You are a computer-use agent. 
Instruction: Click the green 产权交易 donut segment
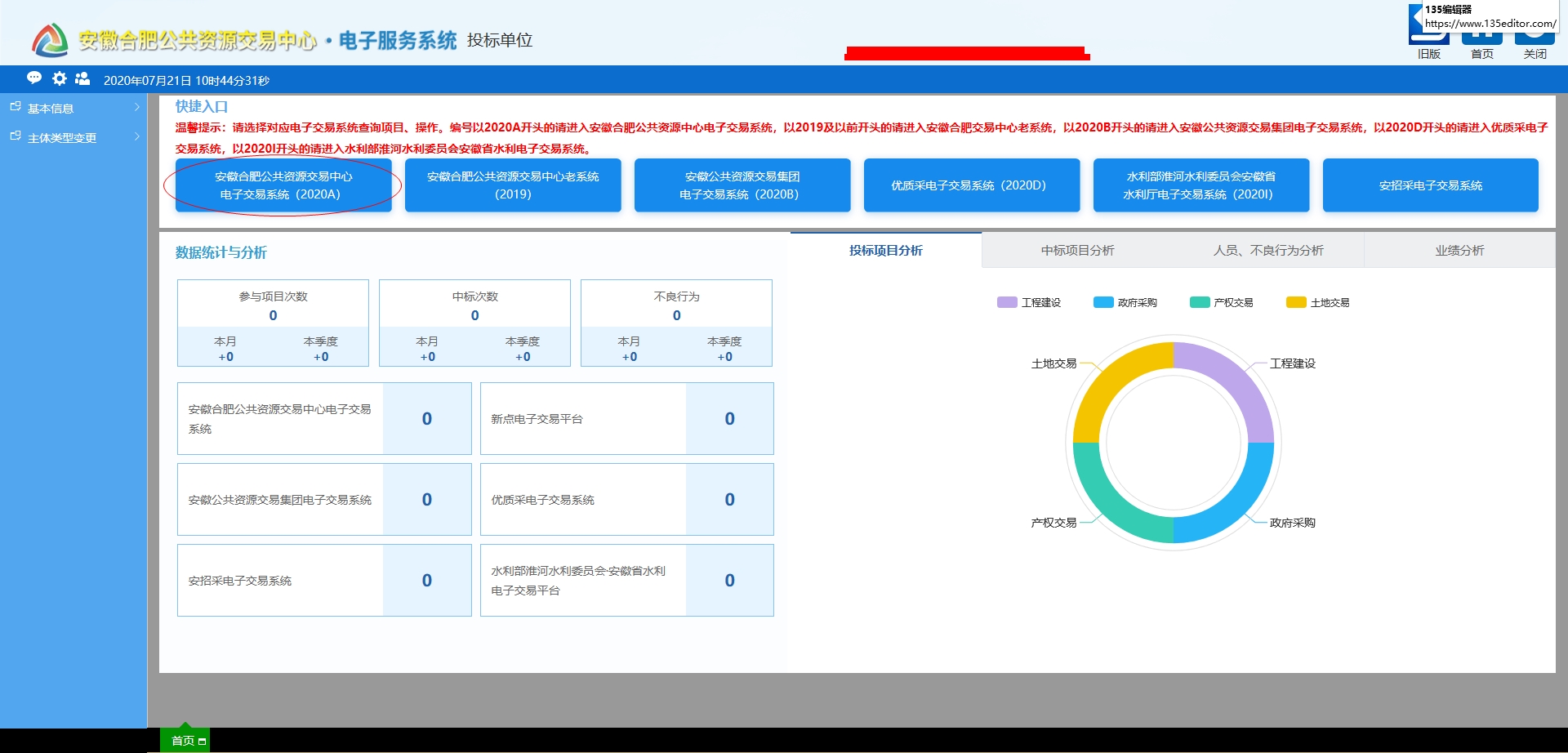(1110, 506)
